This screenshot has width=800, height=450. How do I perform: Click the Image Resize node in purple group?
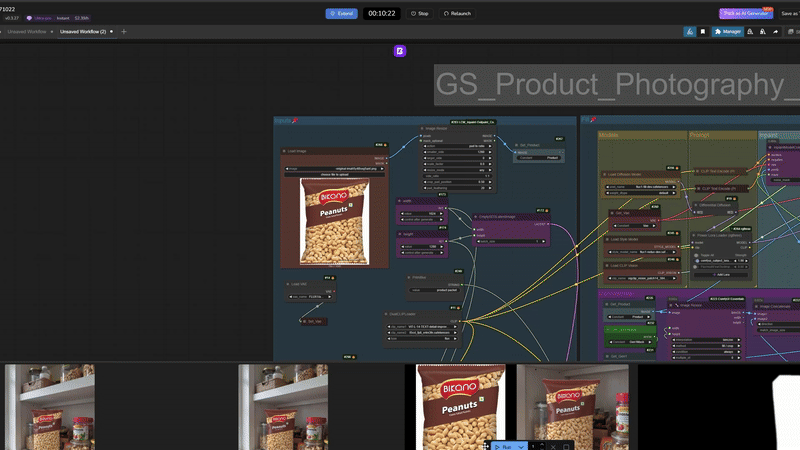(x=705, y=330)
